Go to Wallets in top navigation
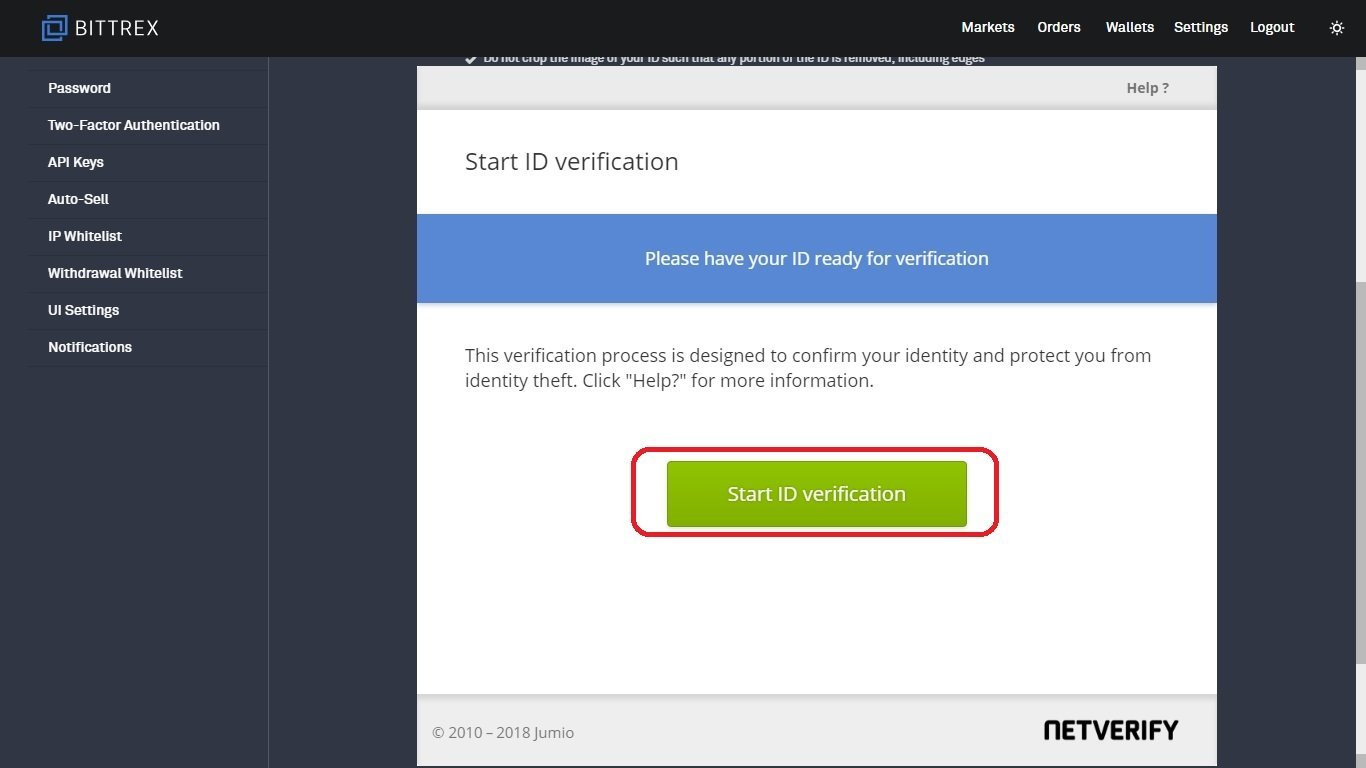This screenshot has height=768, width=1366. 1130,27
